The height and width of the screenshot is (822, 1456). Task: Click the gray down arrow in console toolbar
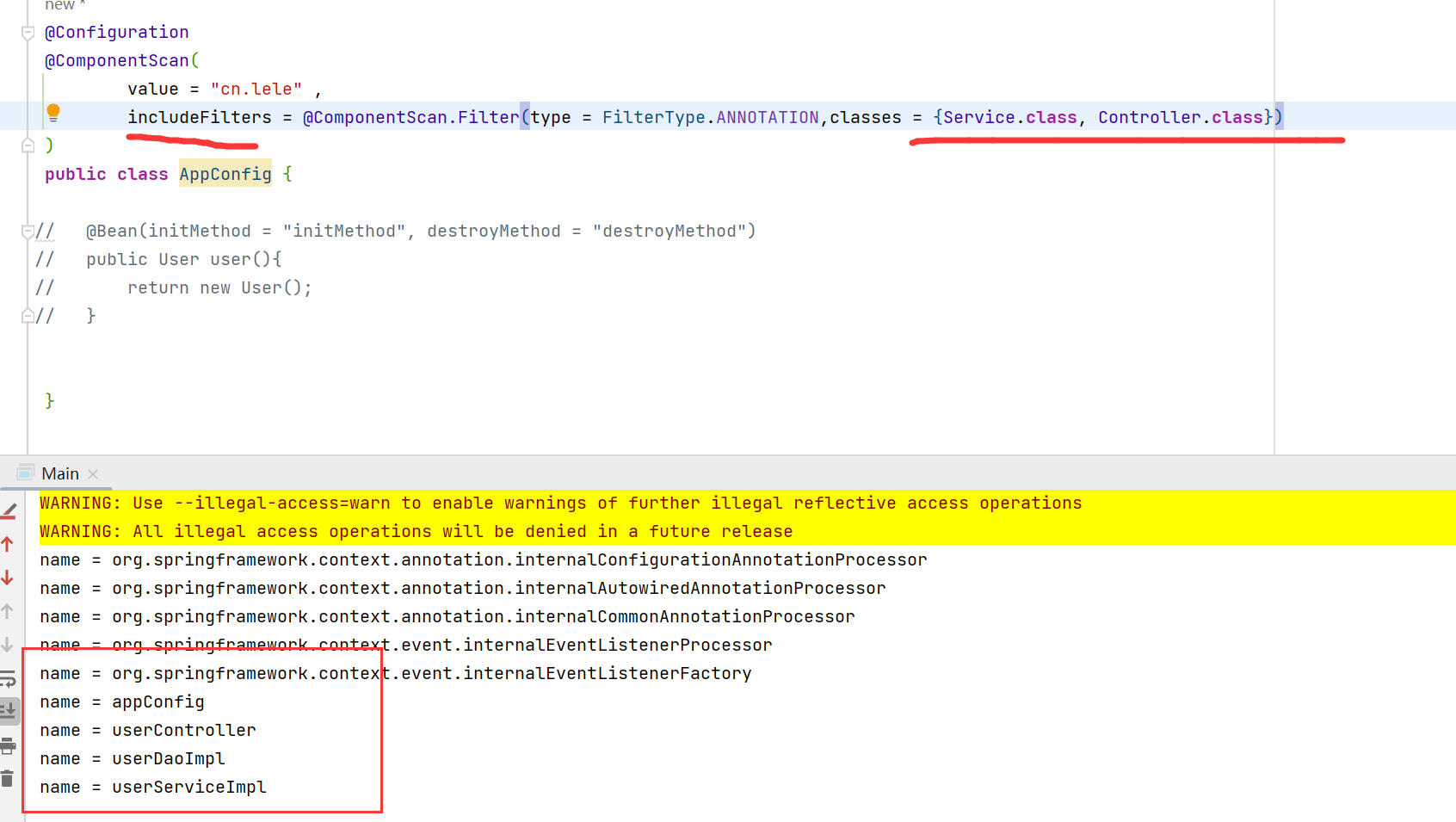(8, 645)
